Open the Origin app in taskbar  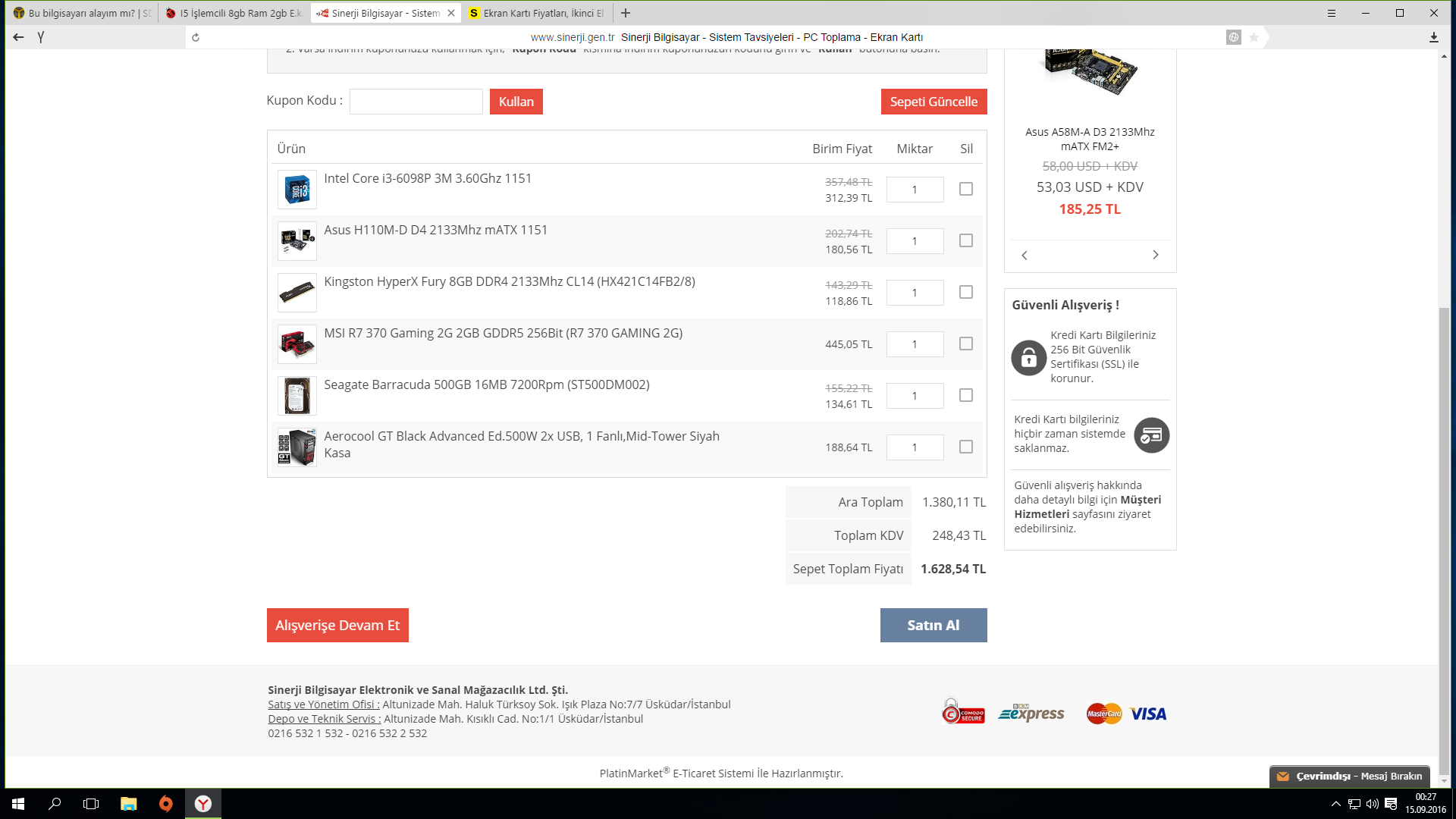point(166,804)
